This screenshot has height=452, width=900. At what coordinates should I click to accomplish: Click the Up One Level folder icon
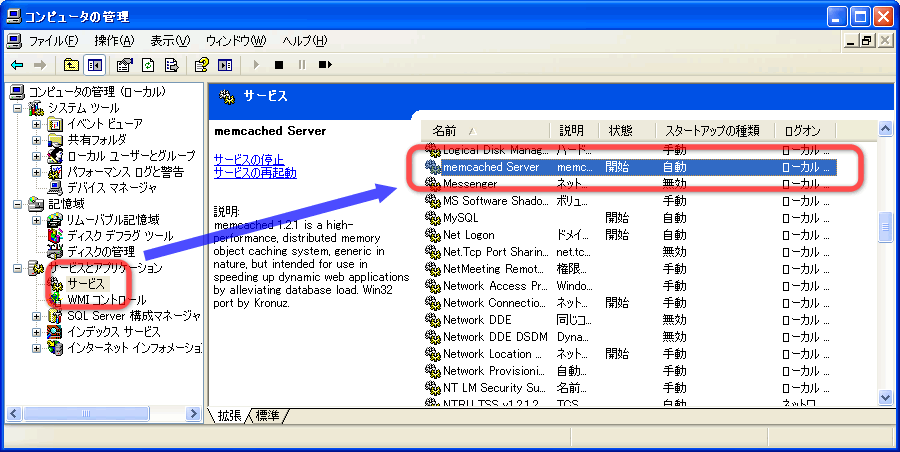tap(71, 65)
